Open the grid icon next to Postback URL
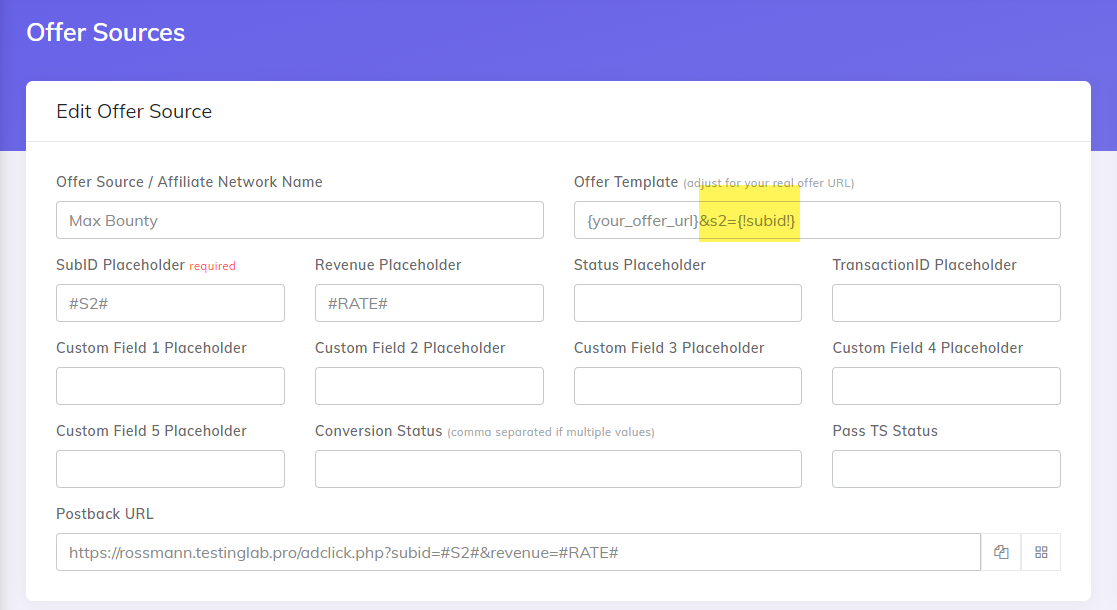The height and width of the screenshot is (610, 1117). coord(1040,551)
